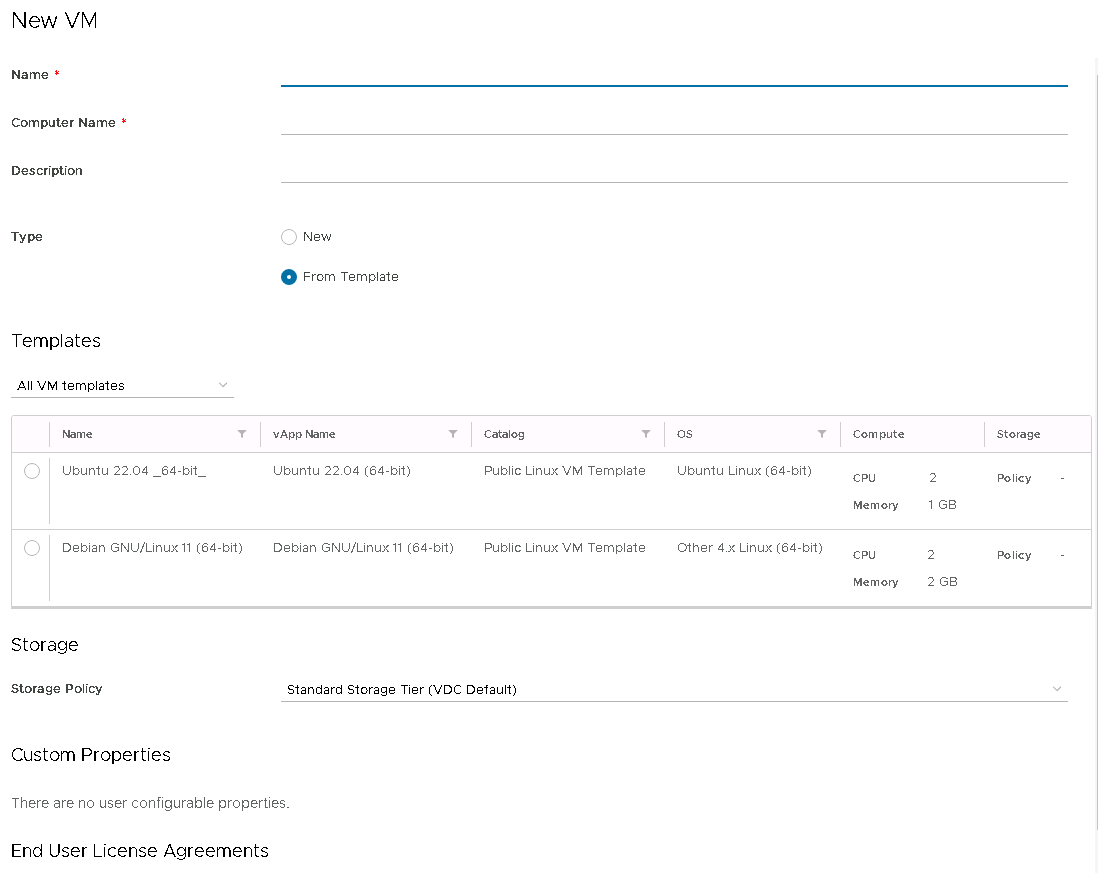Select the New type radio button
The width and height of the screenshot is (1098, 873).
289,237
